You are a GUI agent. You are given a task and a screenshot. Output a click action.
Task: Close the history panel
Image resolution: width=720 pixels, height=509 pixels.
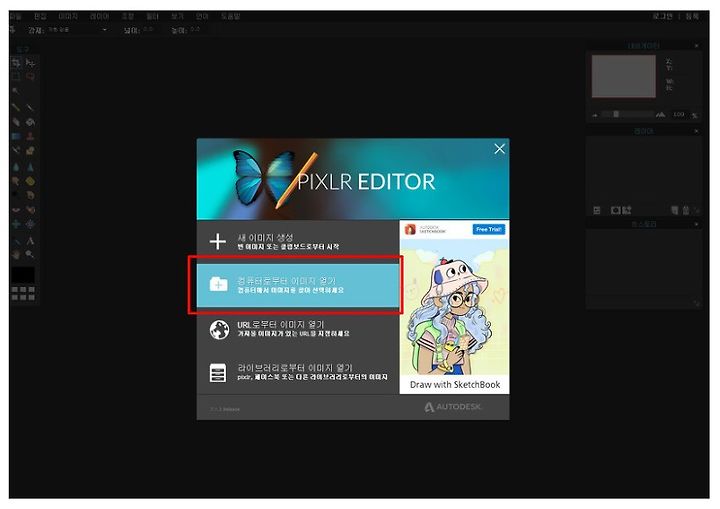(x=696, y=224)
